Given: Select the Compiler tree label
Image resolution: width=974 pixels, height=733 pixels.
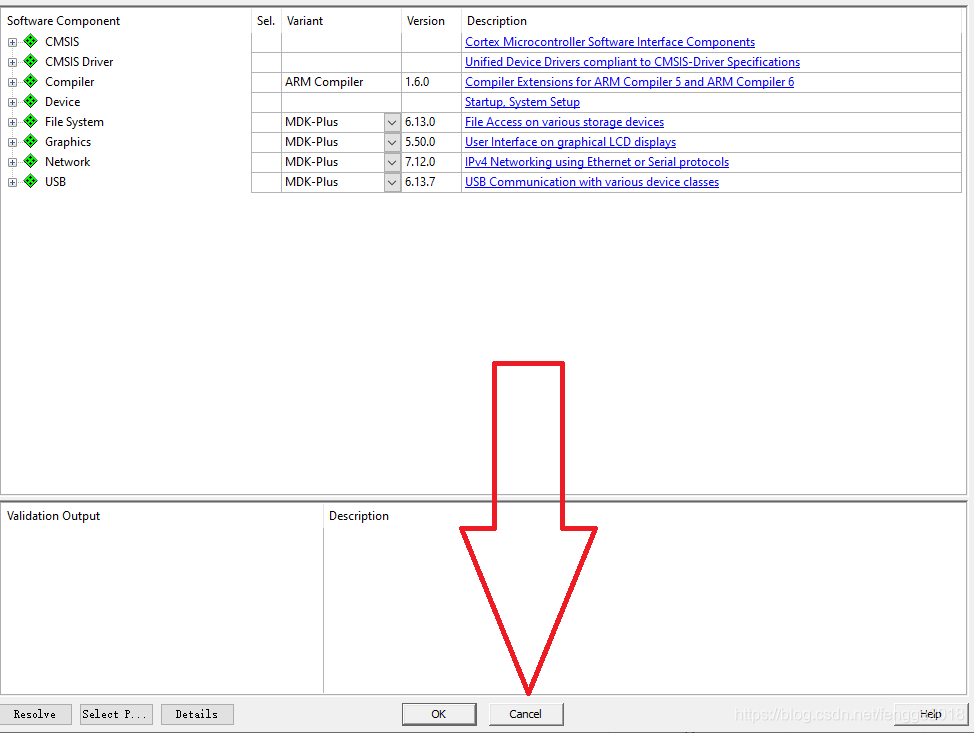Looking at the screenshot, I should click(x=70, y=81).
